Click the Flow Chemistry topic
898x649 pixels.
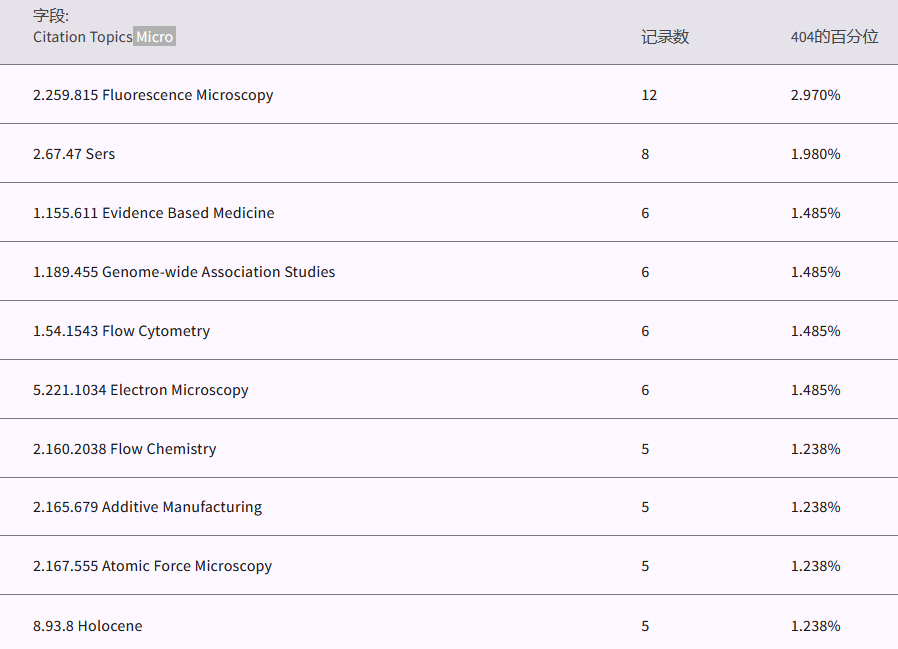coord(124,449)
